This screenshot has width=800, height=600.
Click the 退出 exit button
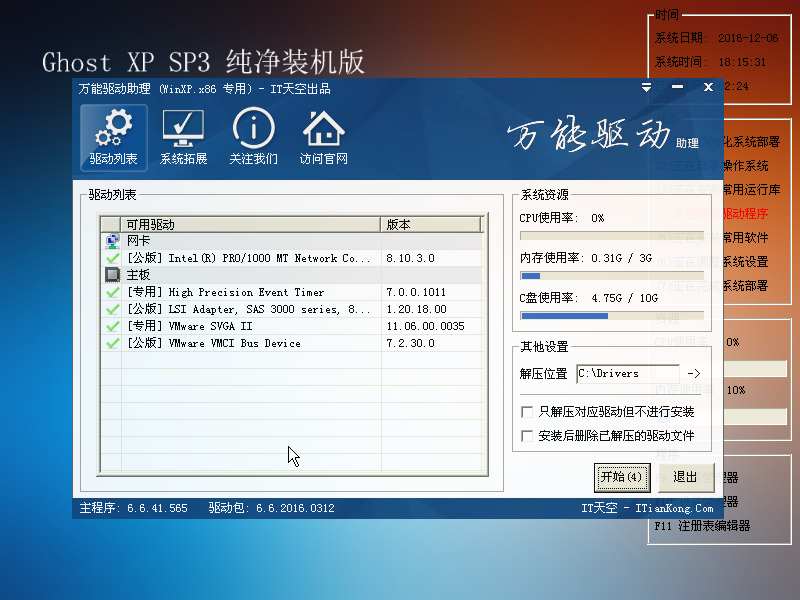click(x=686, y=477)
